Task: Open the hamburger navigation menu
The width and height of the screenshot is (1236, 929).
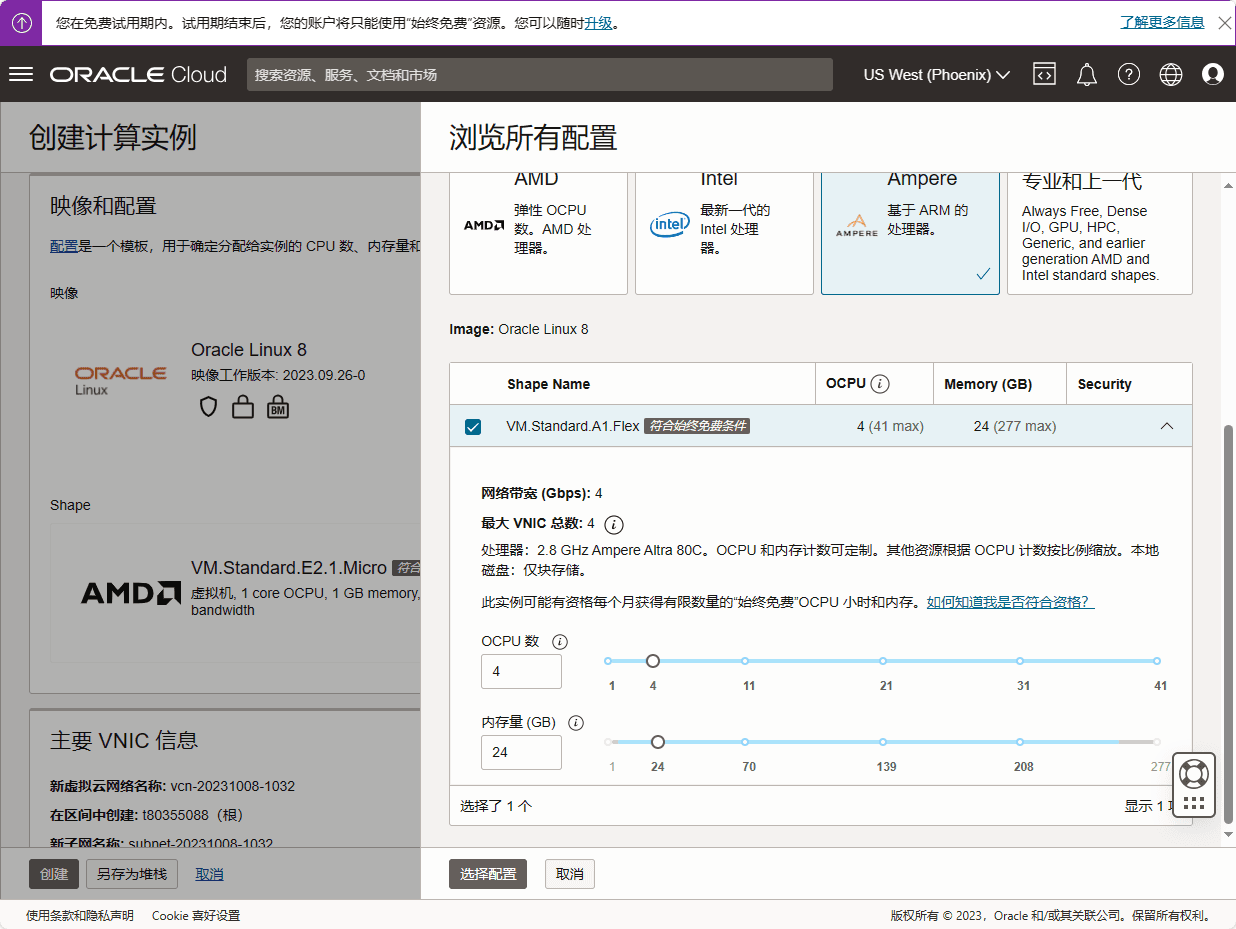Action: pos(21,75)
